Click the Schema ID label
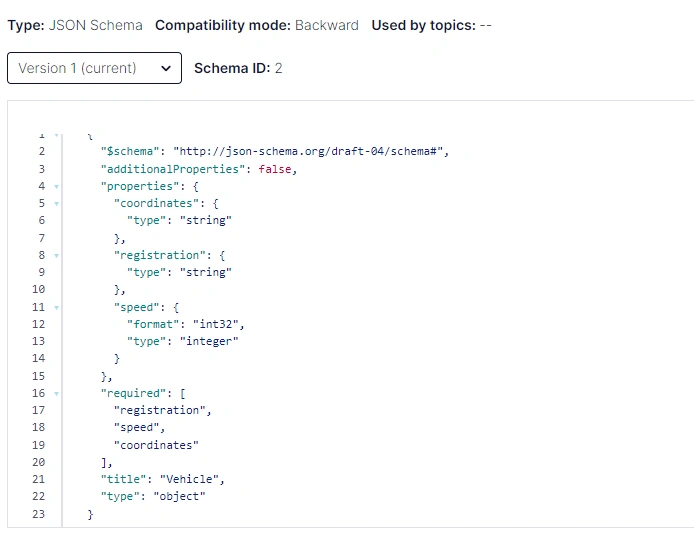 click(232, 68)
